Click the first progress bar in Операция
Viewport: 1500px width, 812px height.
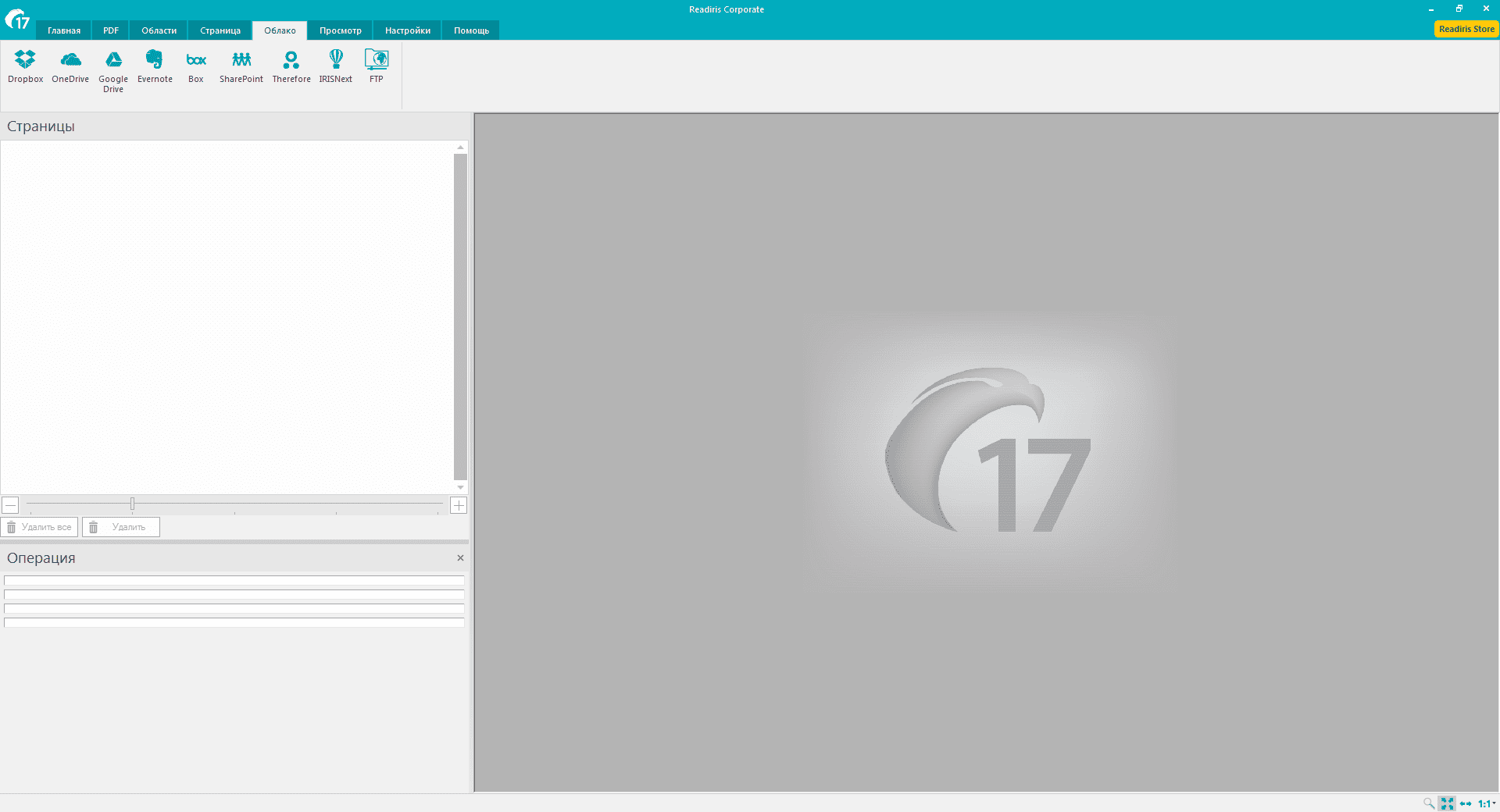[234, 580]
